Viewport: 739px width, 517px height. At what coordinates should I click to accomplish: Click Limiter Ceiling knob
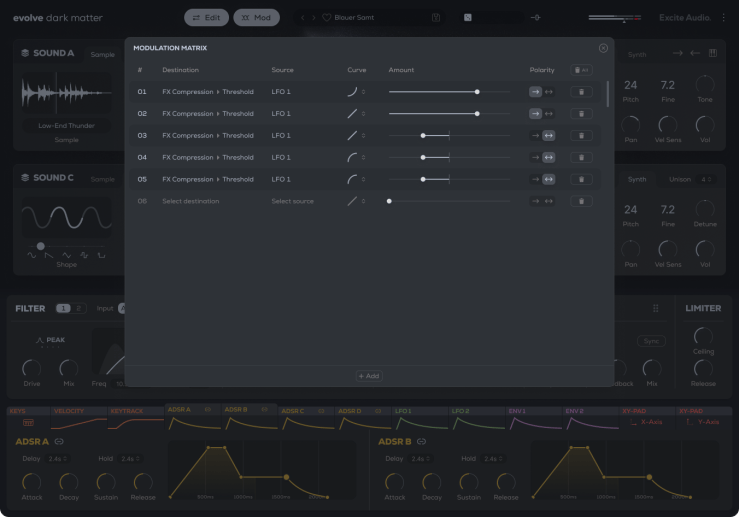[703, 336]
